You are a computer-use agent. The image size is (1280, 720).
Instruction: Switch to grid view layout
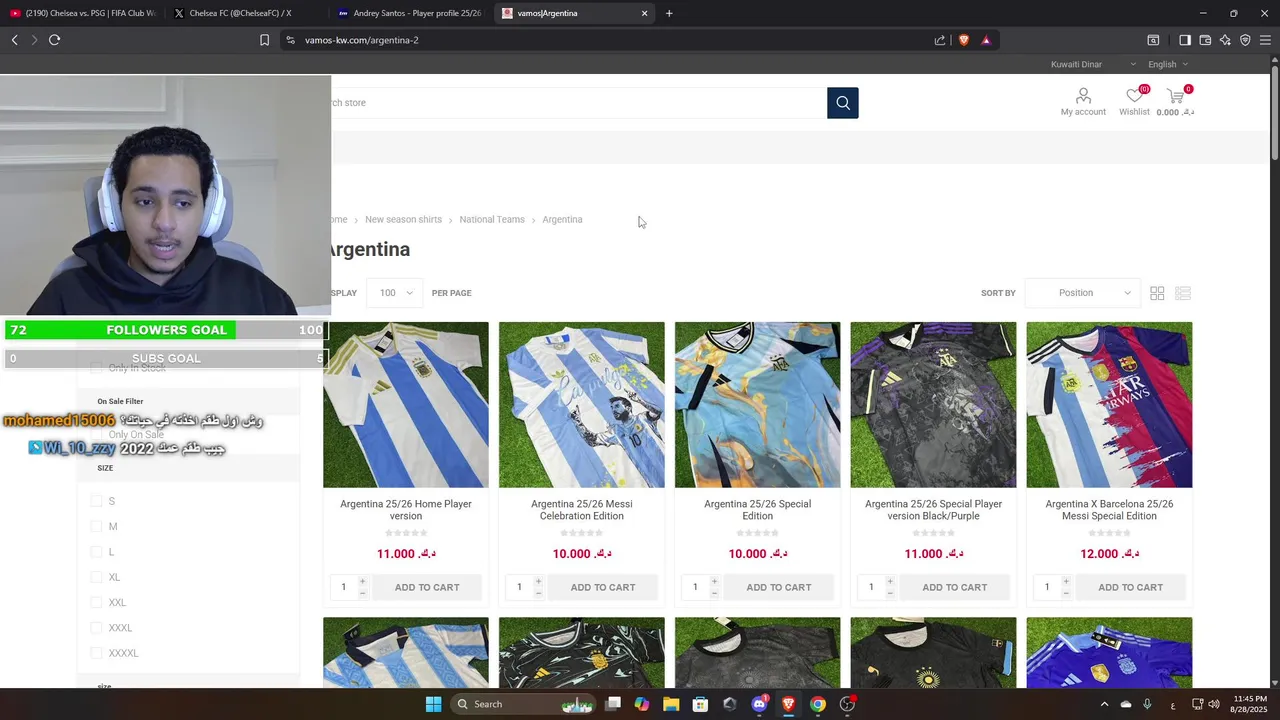pyautogui.click(x=1157, y=293)
